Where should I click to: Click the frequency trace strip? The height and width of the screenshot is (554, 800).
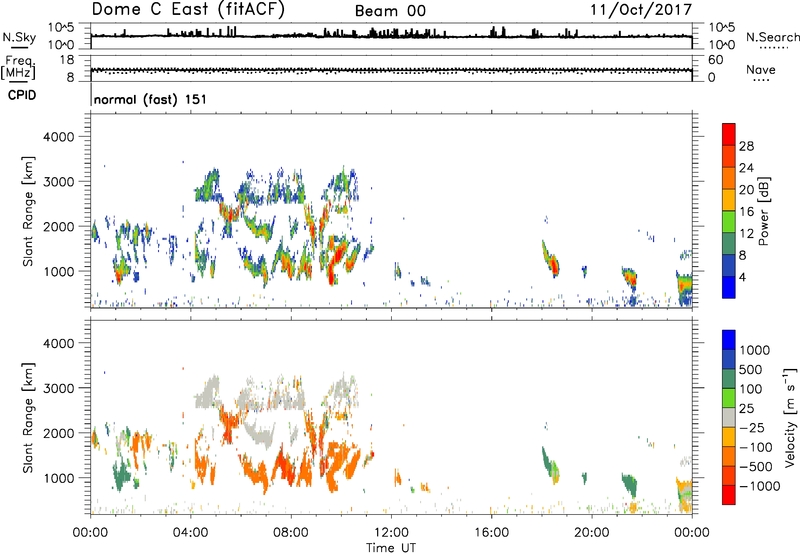coord(391,70)
